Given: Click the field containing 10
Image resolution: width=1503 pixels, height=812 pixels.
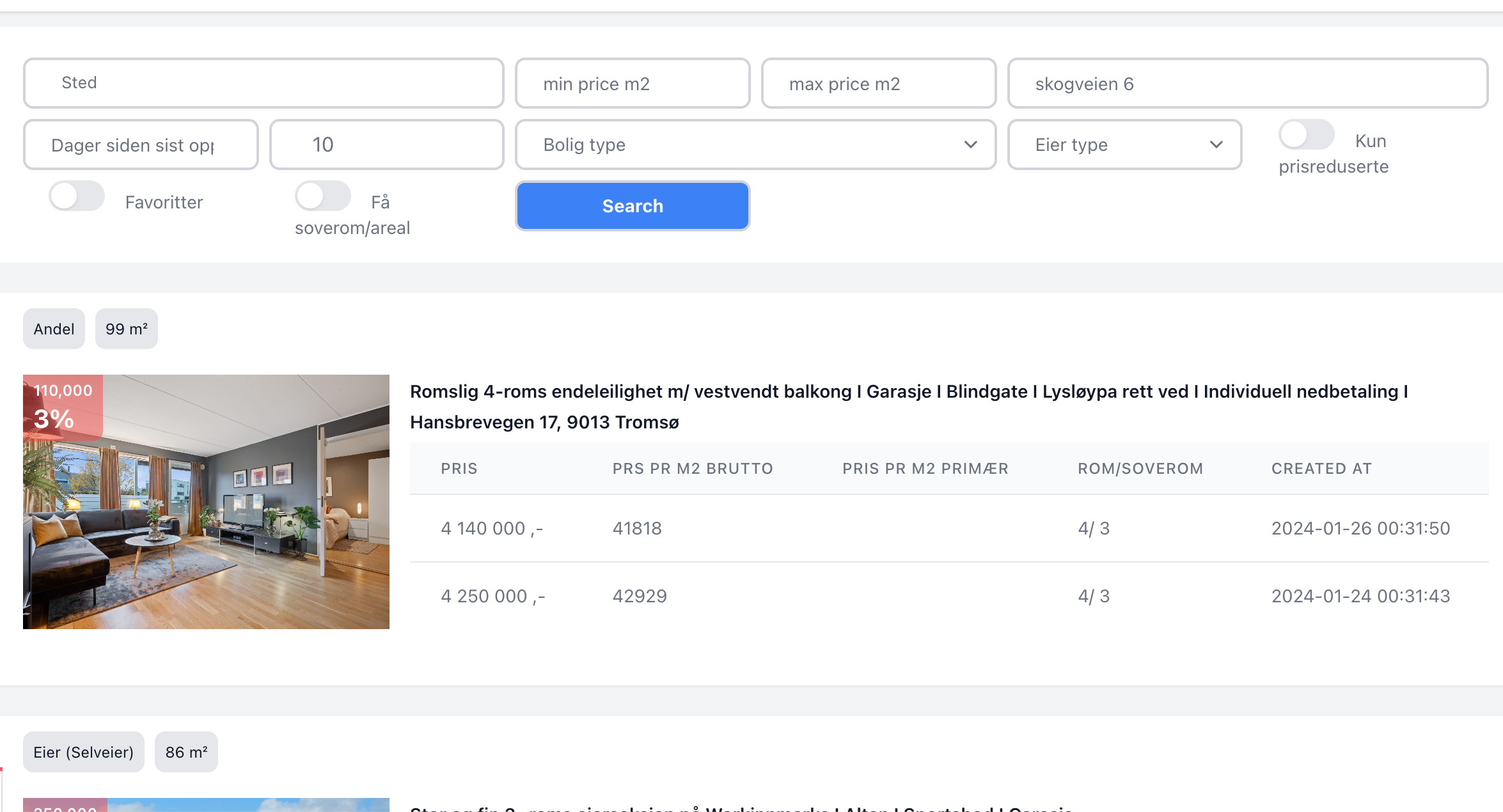Looking at the screenshot, I should tap(386, 145).
